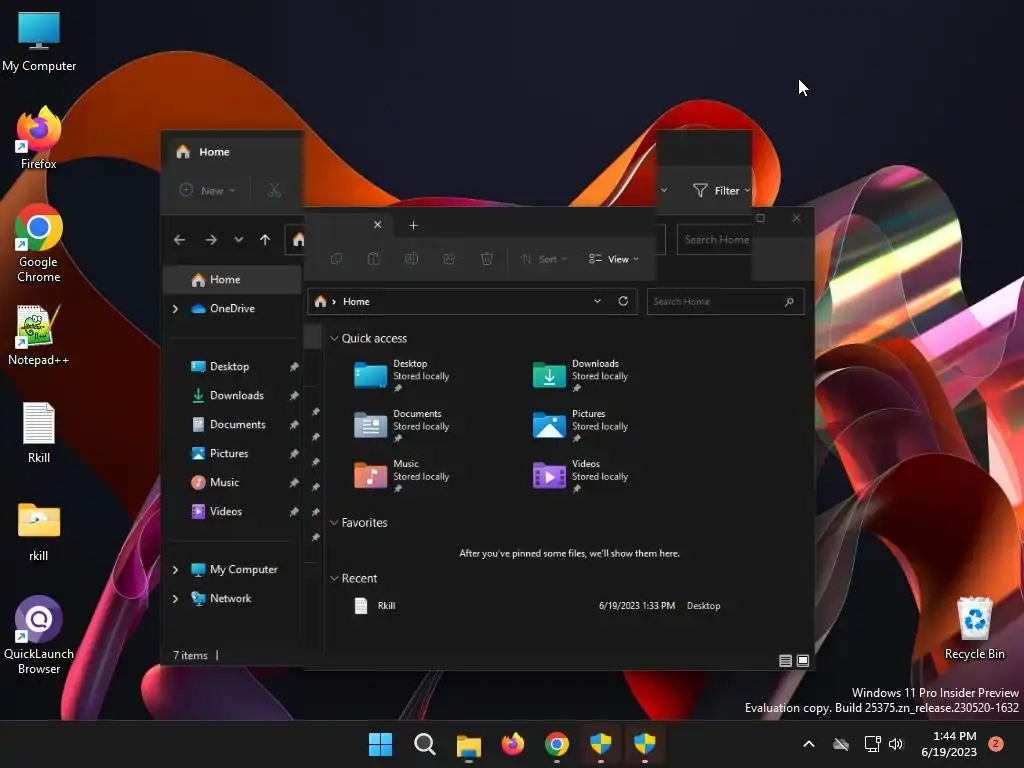The width and height of the screenshot is (1024, 768).
Task: Open the Pictures folder in Quick access
Action: click(x=581, y=425)
